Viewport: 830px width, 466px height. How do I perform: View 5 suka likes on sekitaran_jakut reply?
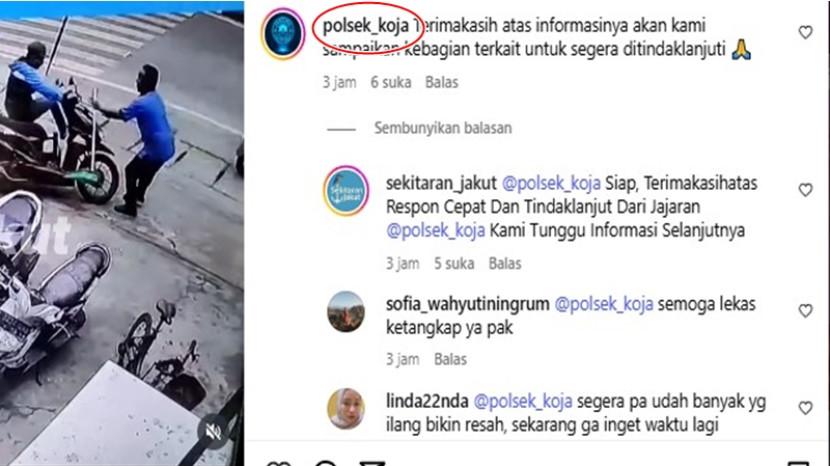454,264
